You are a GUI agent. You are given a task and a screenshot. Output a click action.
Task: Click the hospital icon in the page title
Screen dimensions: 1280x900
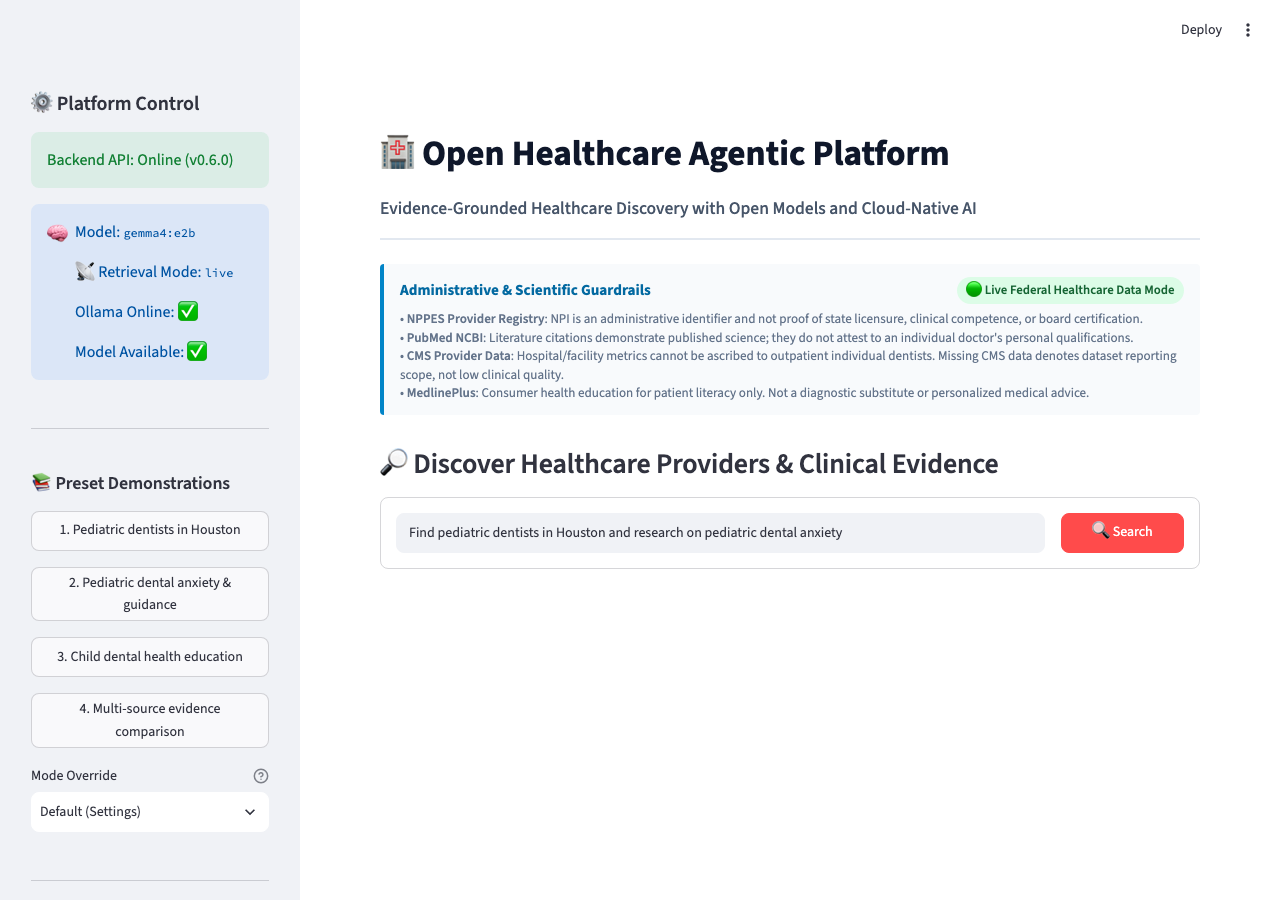397,153
